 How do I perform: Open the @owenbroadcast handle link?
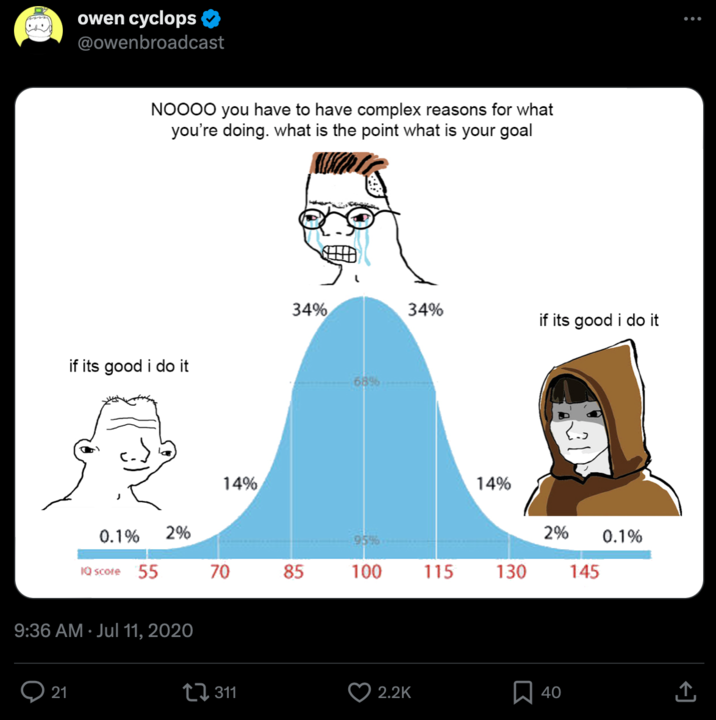coord(150,43)
